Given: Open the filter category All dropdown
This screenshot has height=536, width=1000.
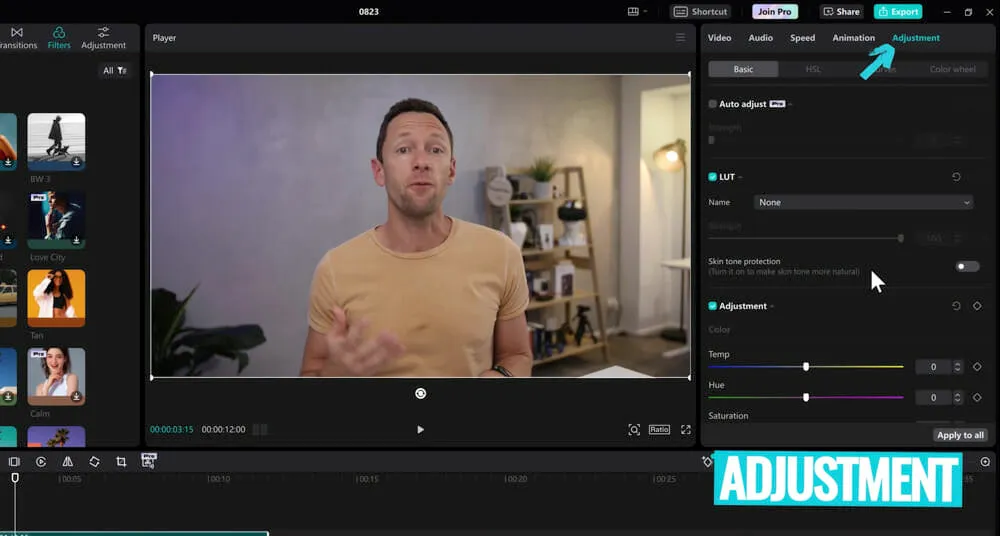Looking at the screenshot, I should coord(115,71).
